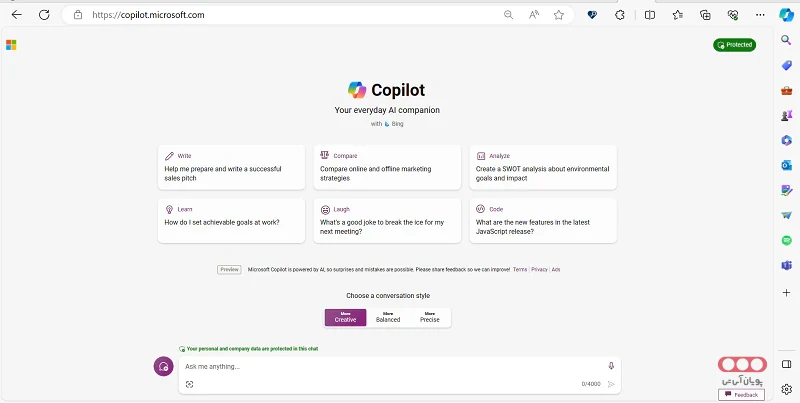Viewport: 800px width, 403px height.
Task: Open Collections panel
Action: 705,15
